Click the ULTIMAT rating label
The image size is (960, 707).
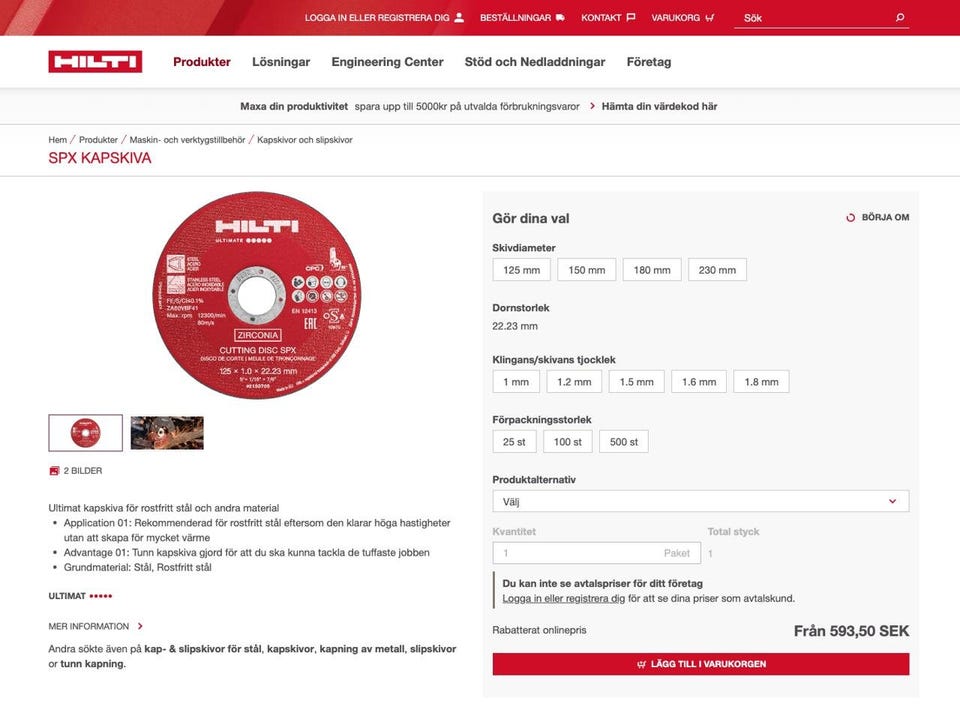67,596
